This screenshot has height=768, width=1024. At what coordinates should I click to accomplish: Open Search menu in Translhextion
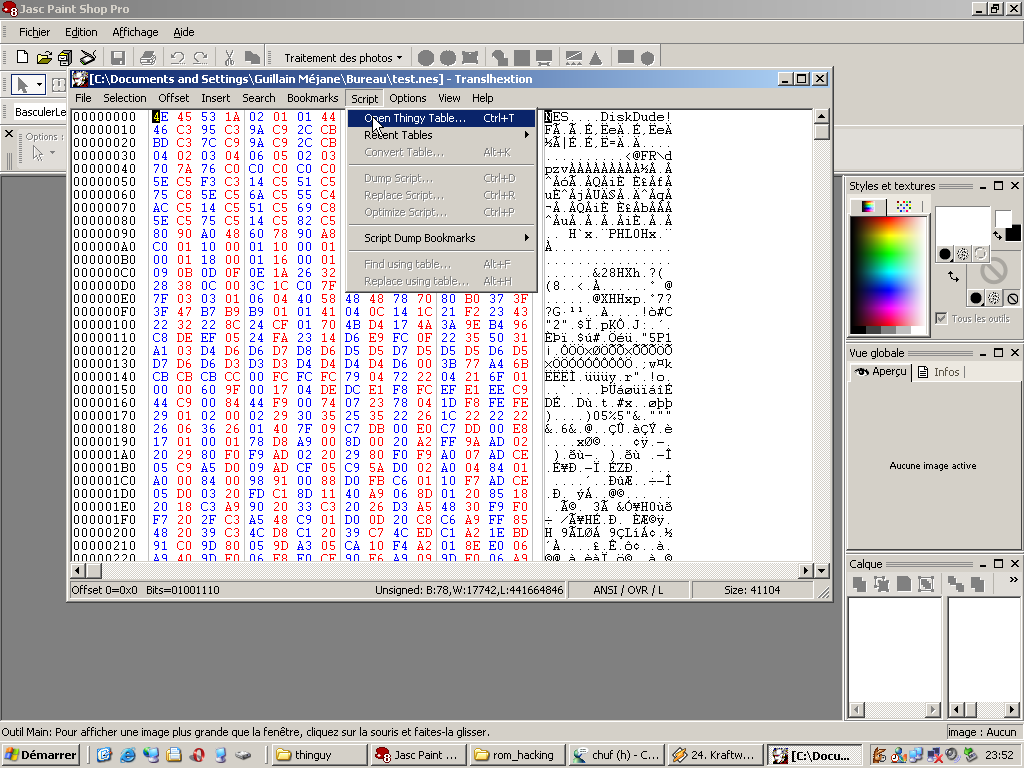coord(259,98)
